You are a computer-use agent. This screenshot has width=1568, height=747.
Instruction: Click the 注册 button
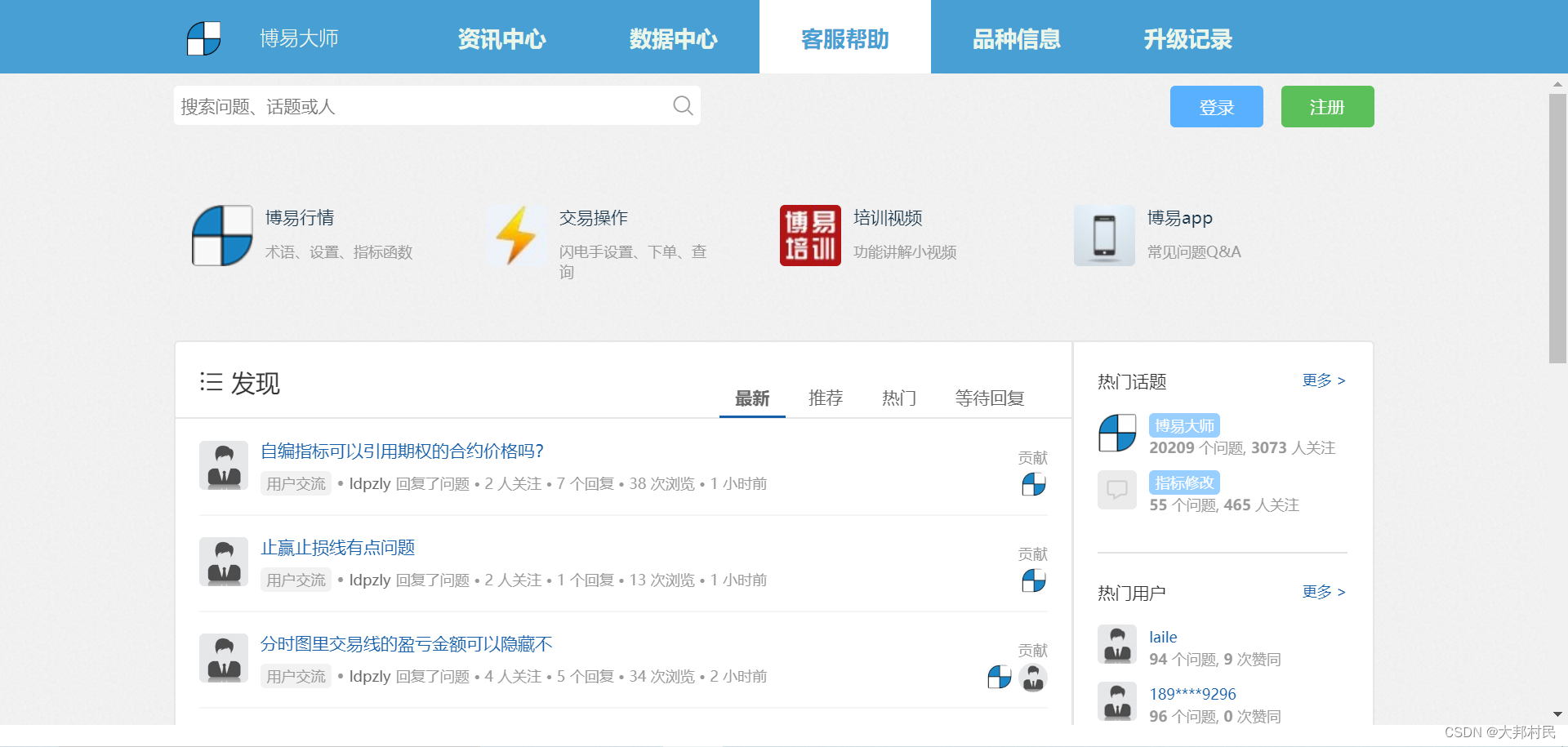(x=1328, y=107)
